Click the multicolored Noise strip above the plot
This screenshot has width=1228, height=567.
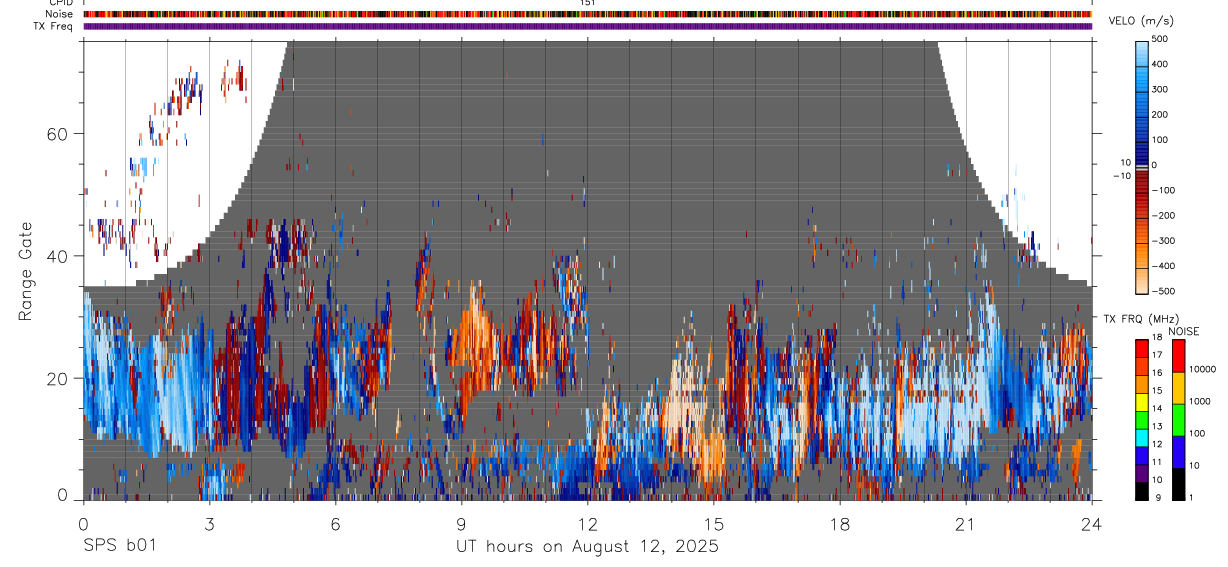point(588,14)
